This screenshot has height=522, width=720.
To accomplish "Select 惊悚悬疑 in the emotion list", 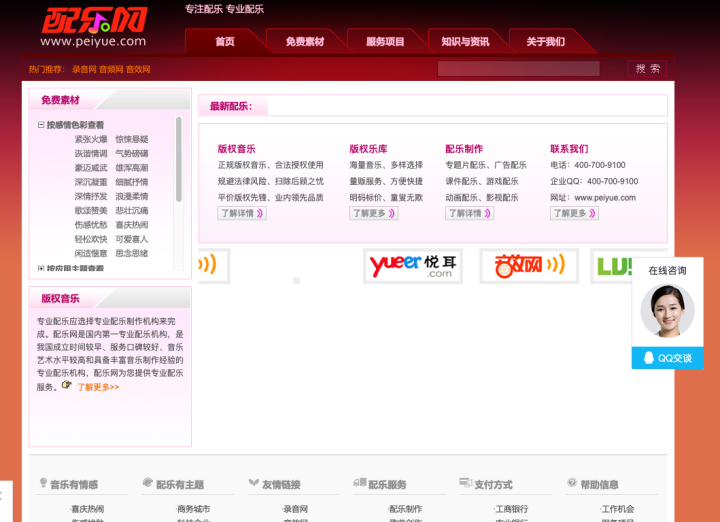I will pyautogui.click(x=132, y=139).
